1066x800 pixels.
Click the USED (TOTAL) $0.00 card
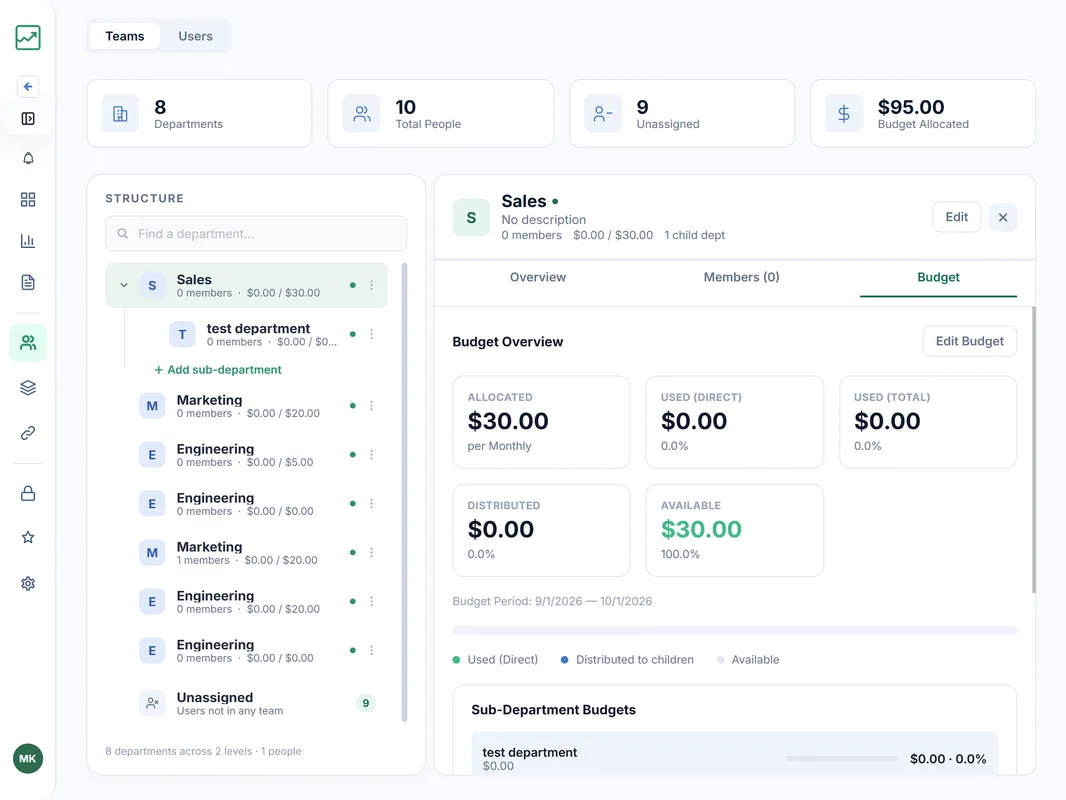click(x=928, y=422)
